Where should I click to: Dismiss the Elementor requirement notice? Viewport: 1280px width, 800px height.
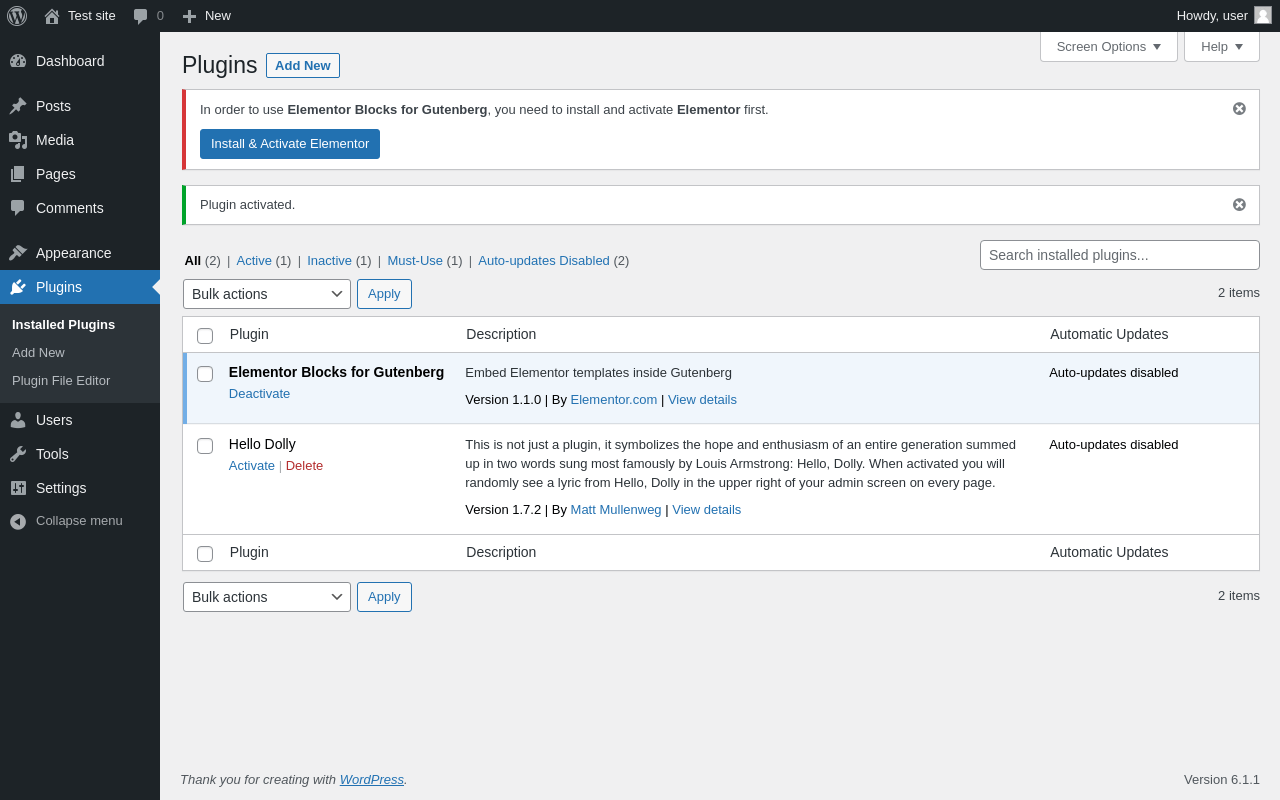(1239, 109)
